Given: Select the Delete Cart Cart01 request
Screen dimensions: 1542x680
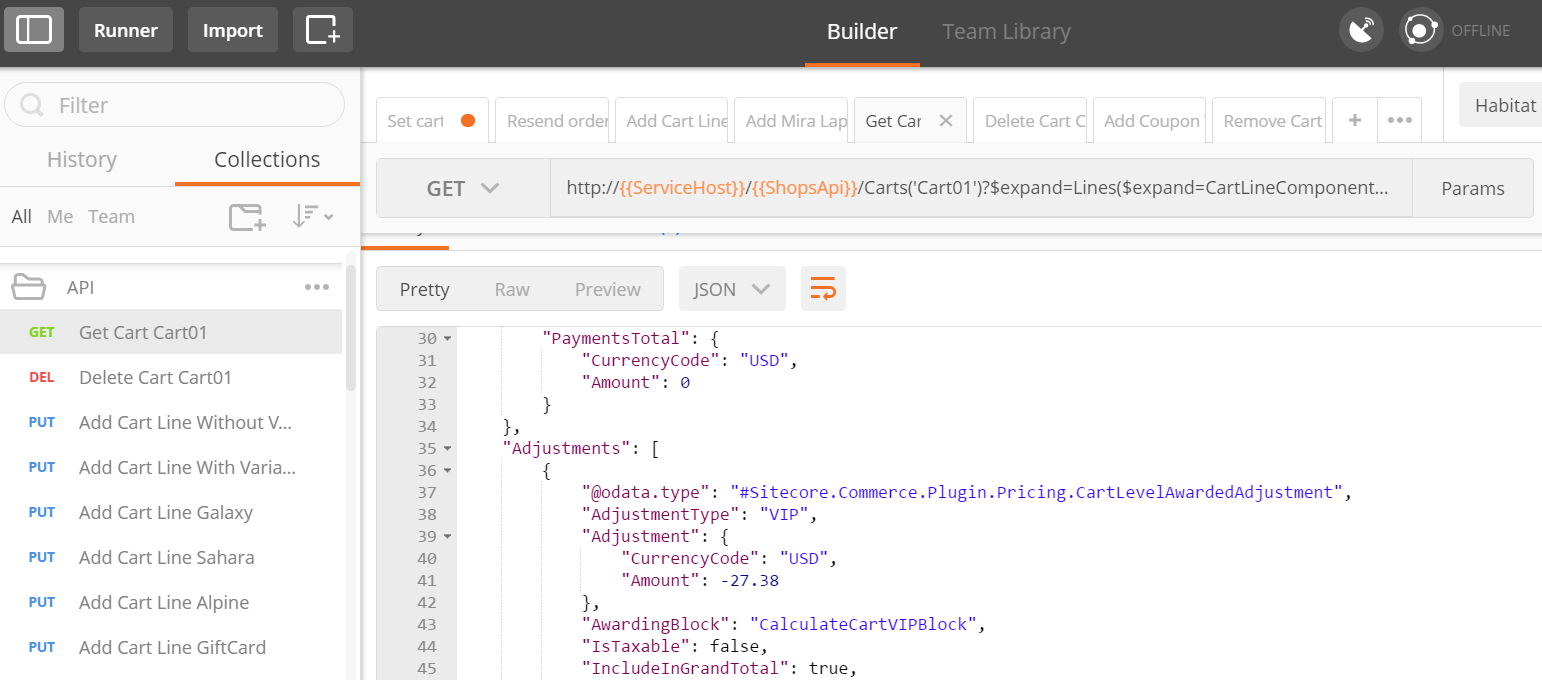Looking at the screenshot, I should [x=171, y=377].
